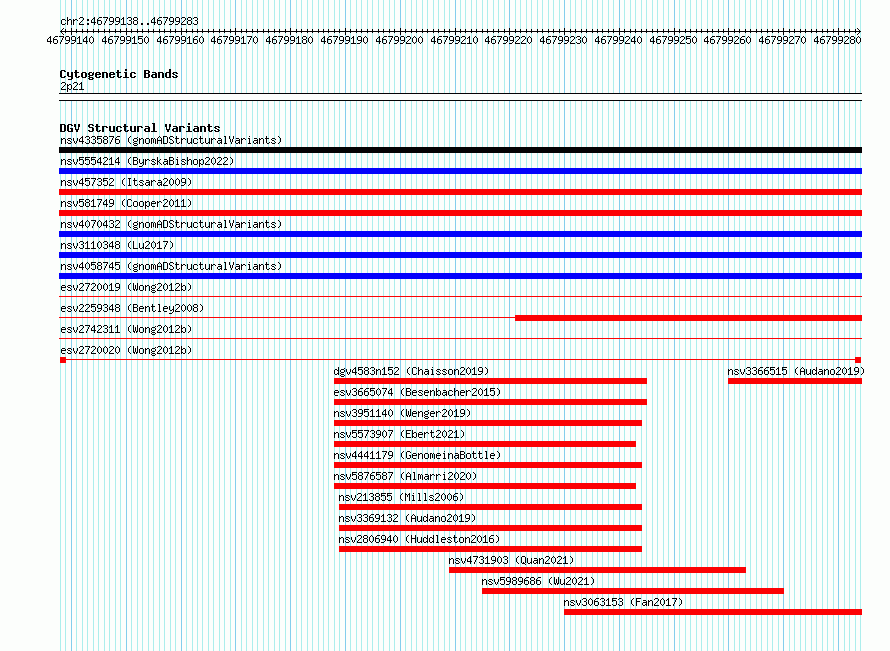
Task: Click ruler position 46799170
Action: (x=234, y=40)
